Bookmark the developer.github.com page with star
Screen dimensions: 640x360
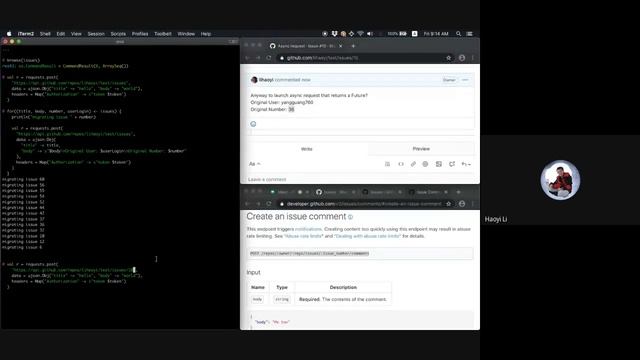[x=449, y=204]
